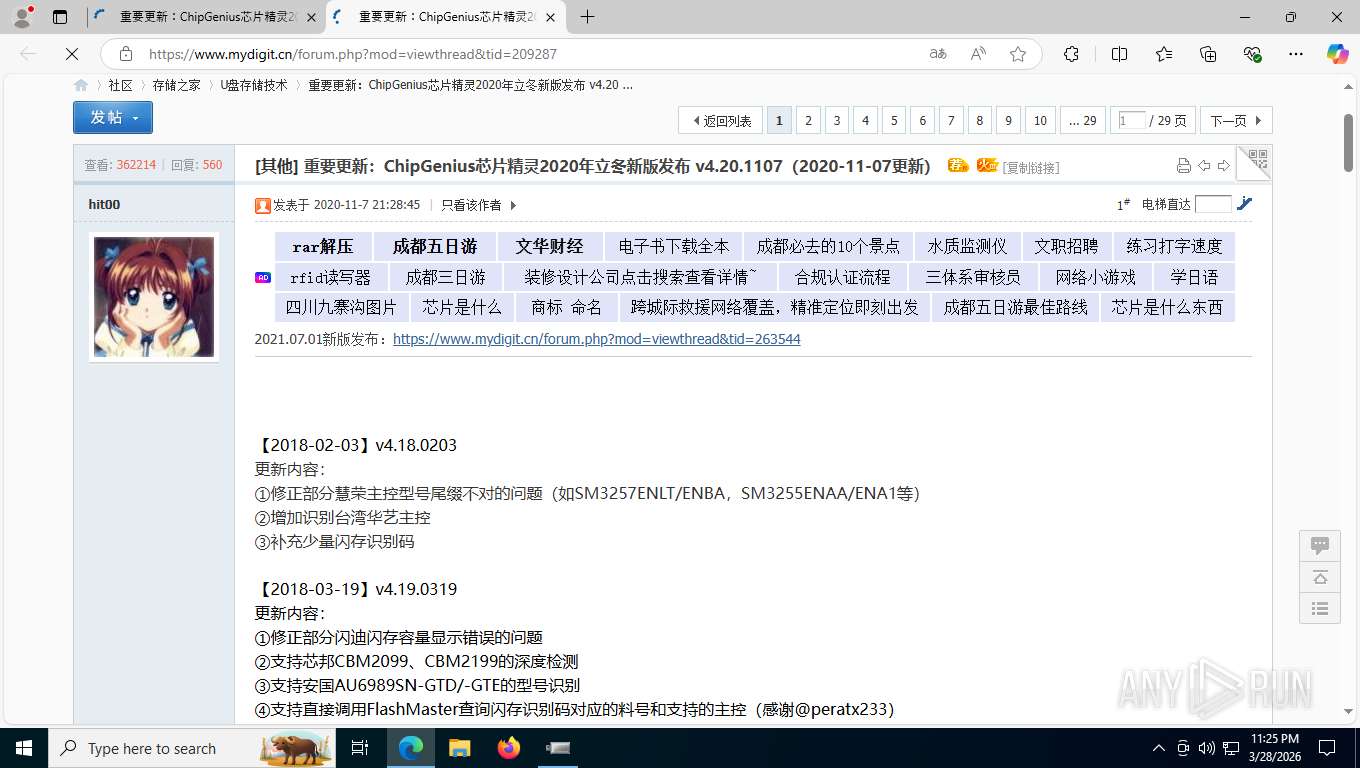Click the taskbar search box
Screen dimensions: 1360x768
click(190, 748)
